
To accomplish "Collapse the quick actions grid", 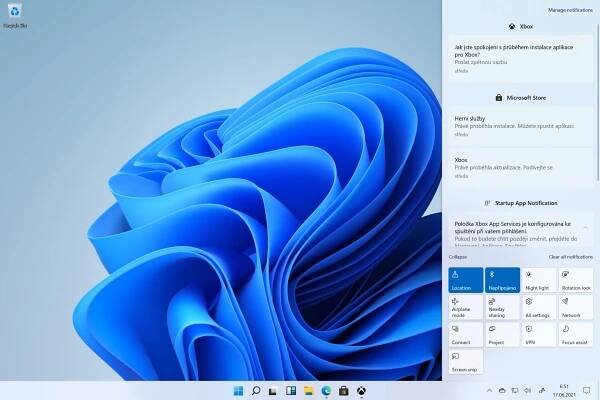I will (x=461, y=258).
